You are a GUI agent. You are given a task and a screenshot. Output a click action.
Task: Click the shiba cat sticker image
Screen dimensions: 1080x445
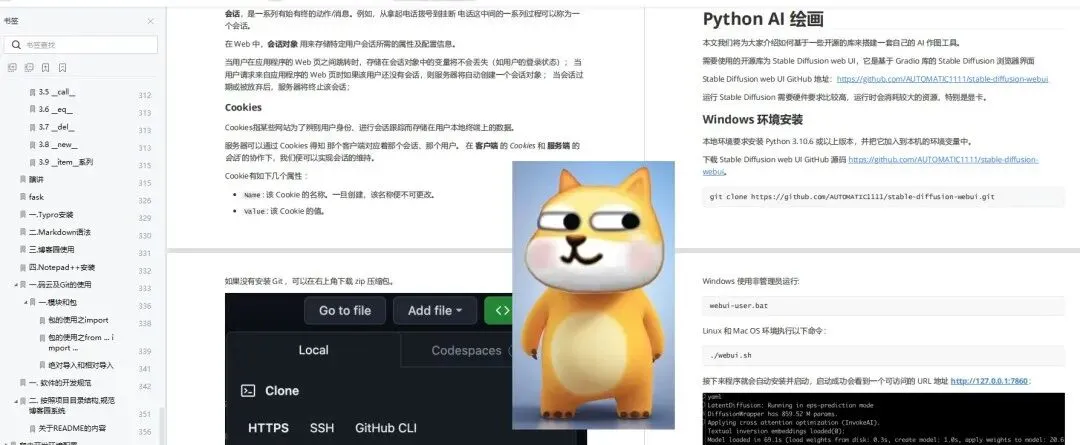pos(593,296)
